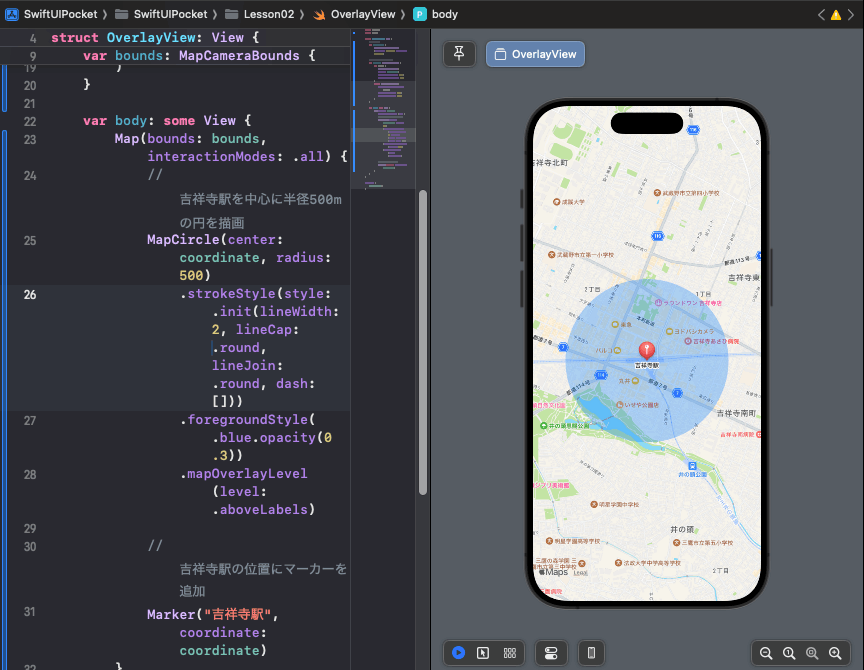Click 'Map(bounds: bounds,' code text
The width and height of the screenshot is (864, 670).
pos(191,139)
